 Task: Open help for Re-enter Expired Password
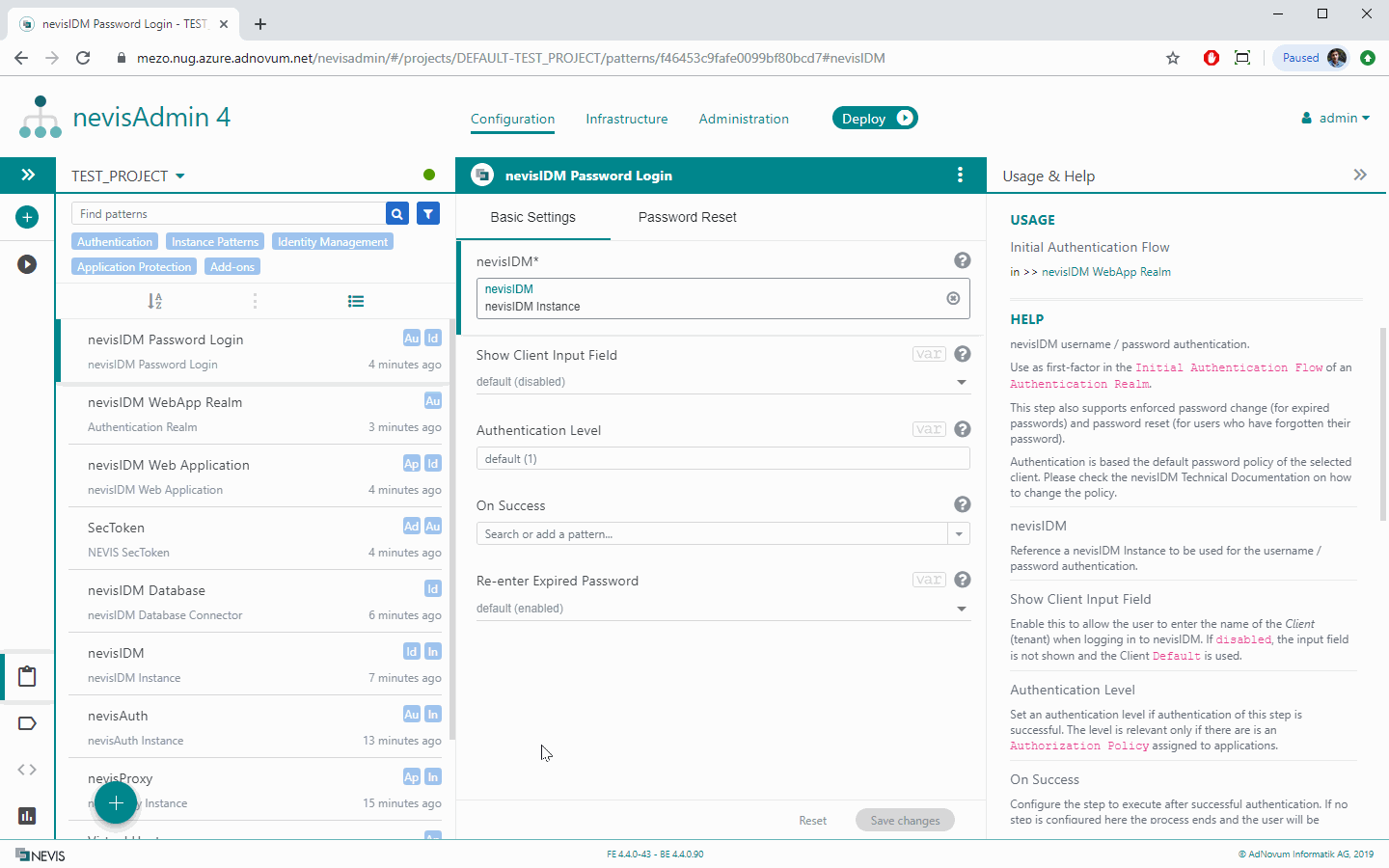pos(962,580)
